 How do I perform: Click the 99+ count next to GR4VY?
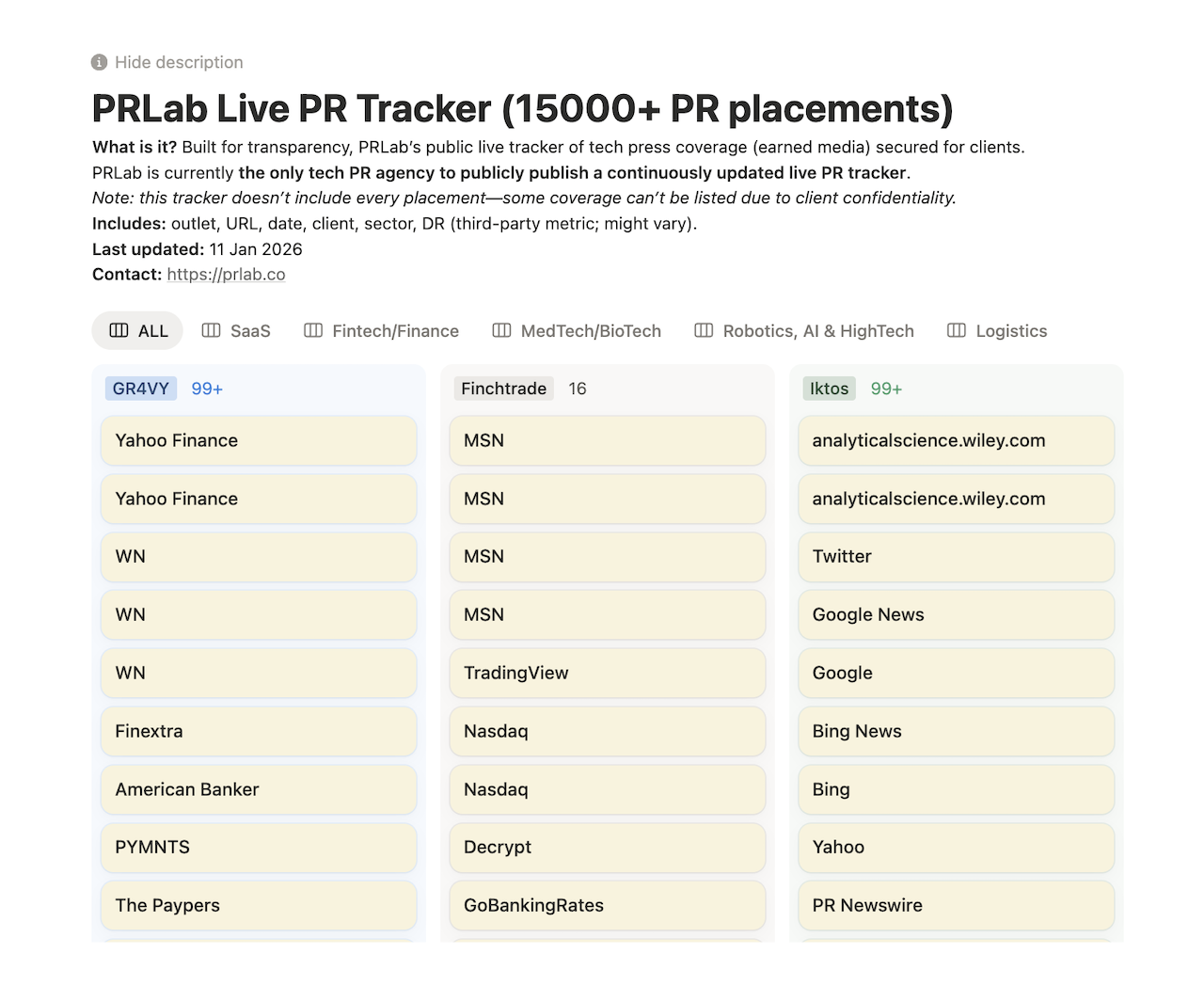coord(207,389)
